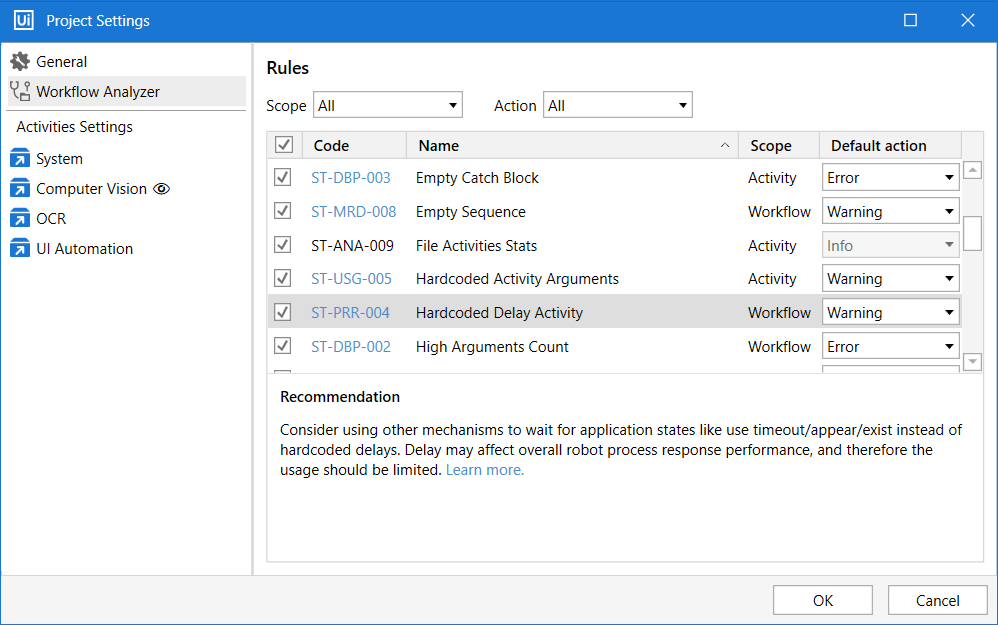Open the Scope filter dropdown
The height and width of the screenshot is (625, 998).
388,105
